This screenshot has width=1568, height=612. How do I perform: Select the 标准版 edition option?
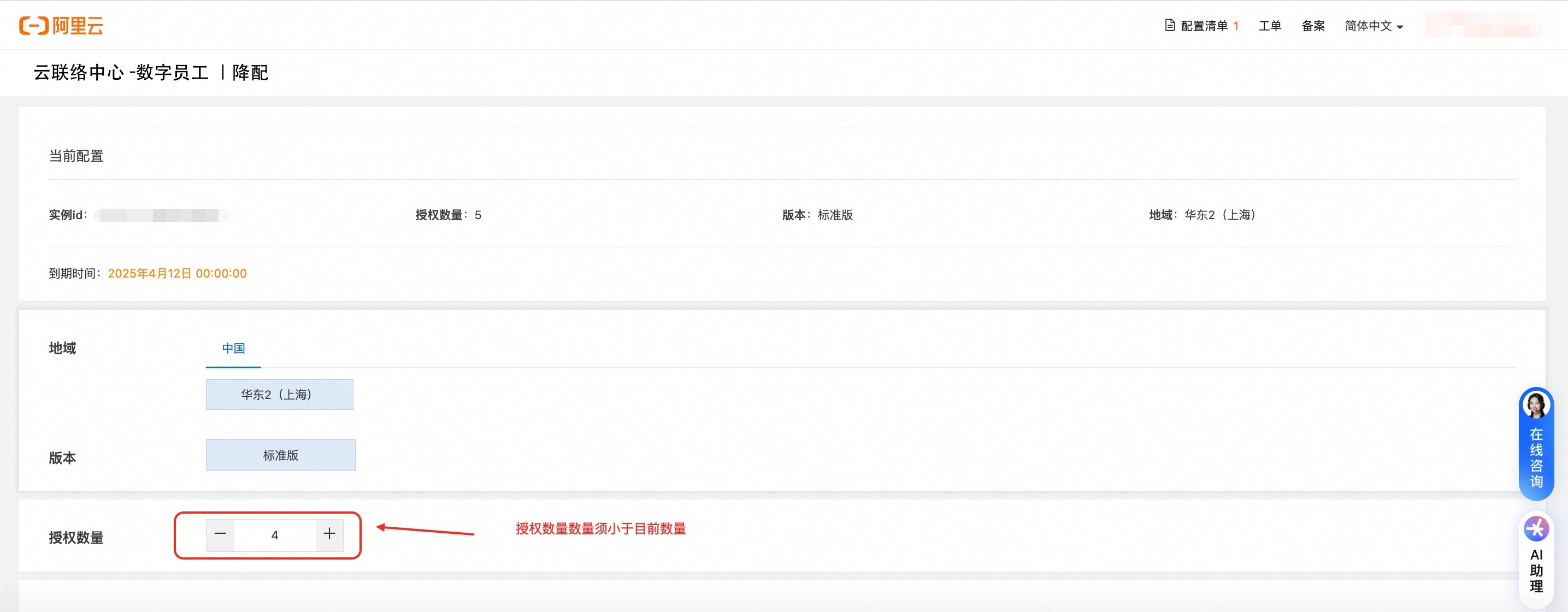(281, 455)
